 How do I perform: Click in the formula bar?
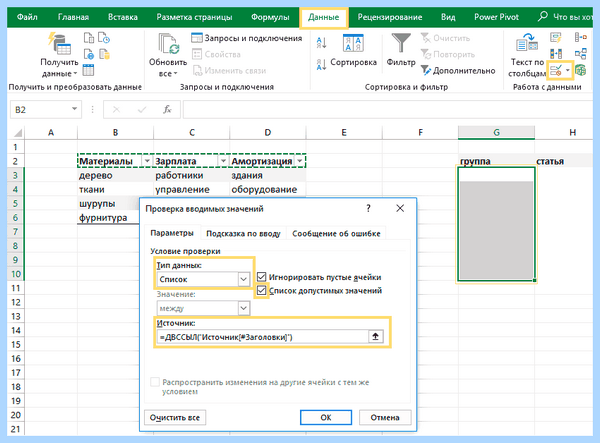pos(388,110)
